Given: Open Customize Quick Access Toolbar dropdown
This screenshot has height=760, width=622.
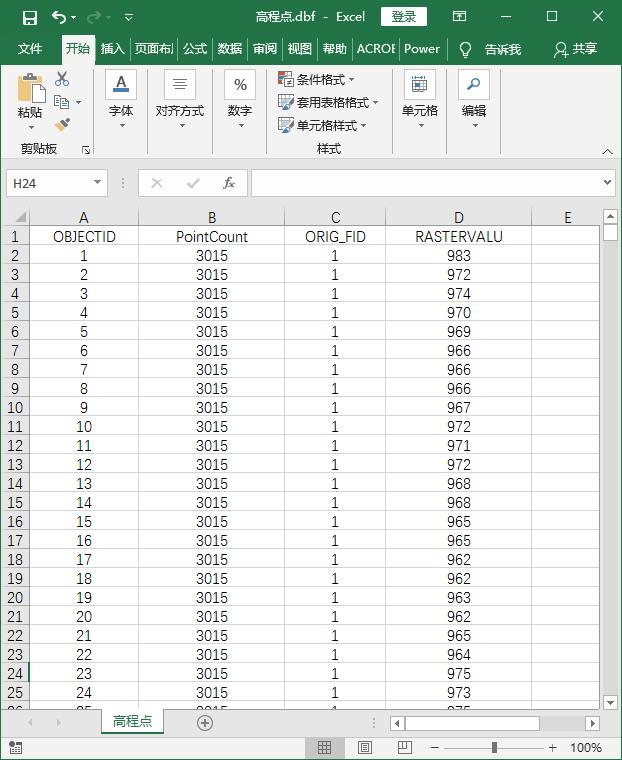Looking at the screenshot, I should pyautogui.click(x=128, y=17).
